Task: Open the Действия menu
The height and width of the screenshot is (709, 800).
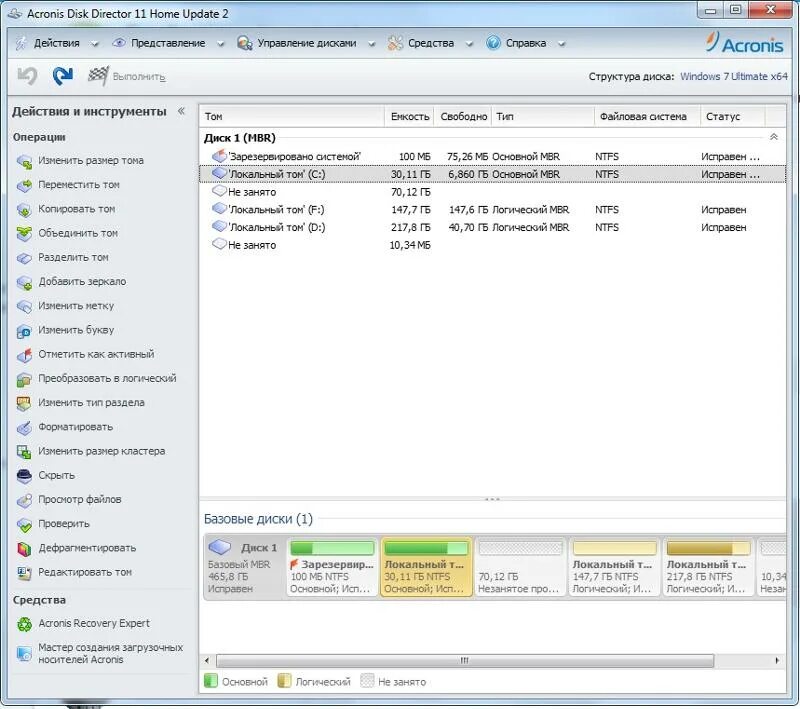Action: coord(57,43)
